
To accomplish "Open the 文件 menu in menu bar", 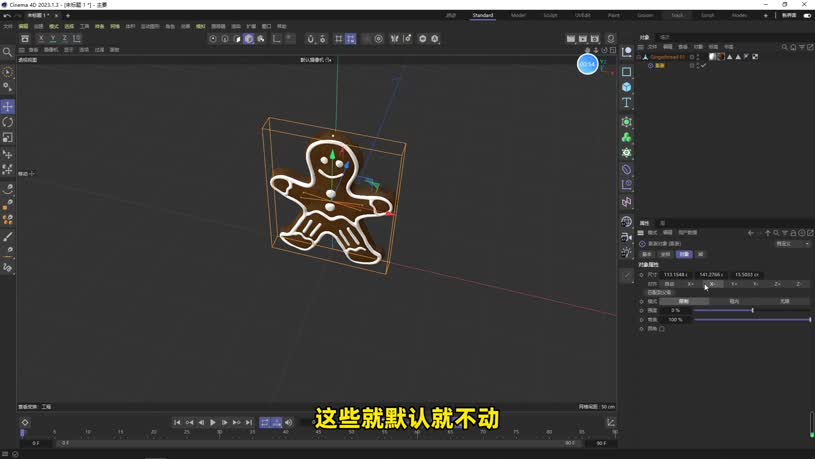I will pyautogui.click(x=8, y=27).
